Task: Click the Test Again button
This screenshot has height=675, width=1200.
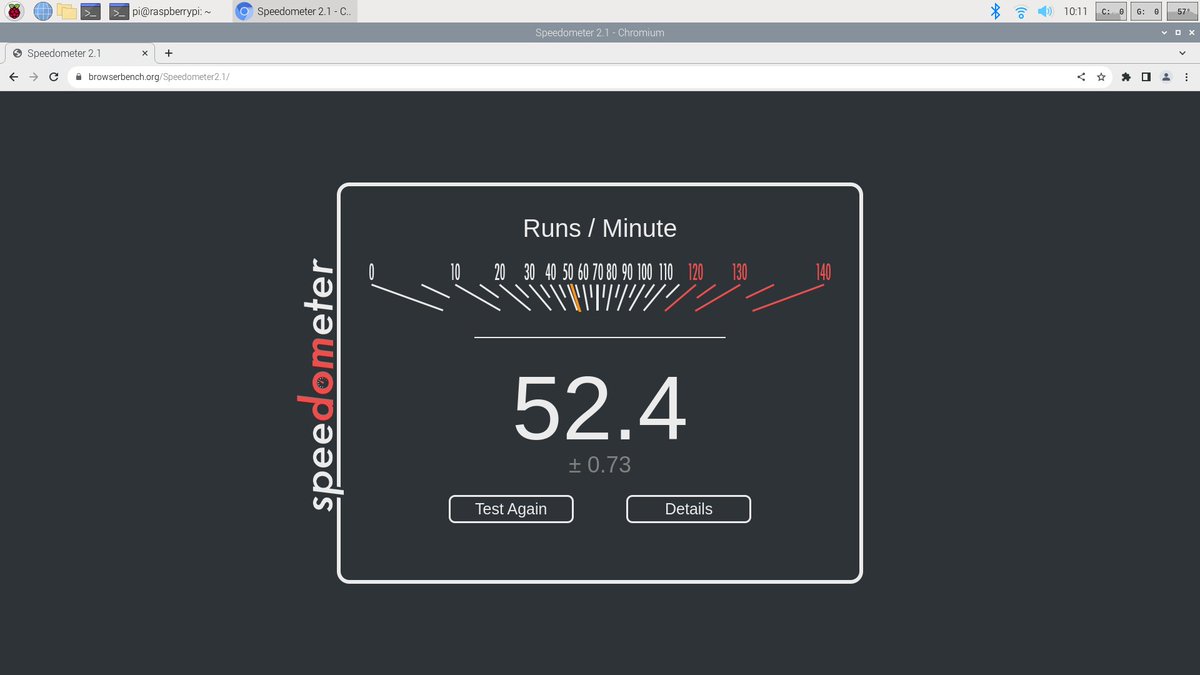Action: tap(511, 509)
